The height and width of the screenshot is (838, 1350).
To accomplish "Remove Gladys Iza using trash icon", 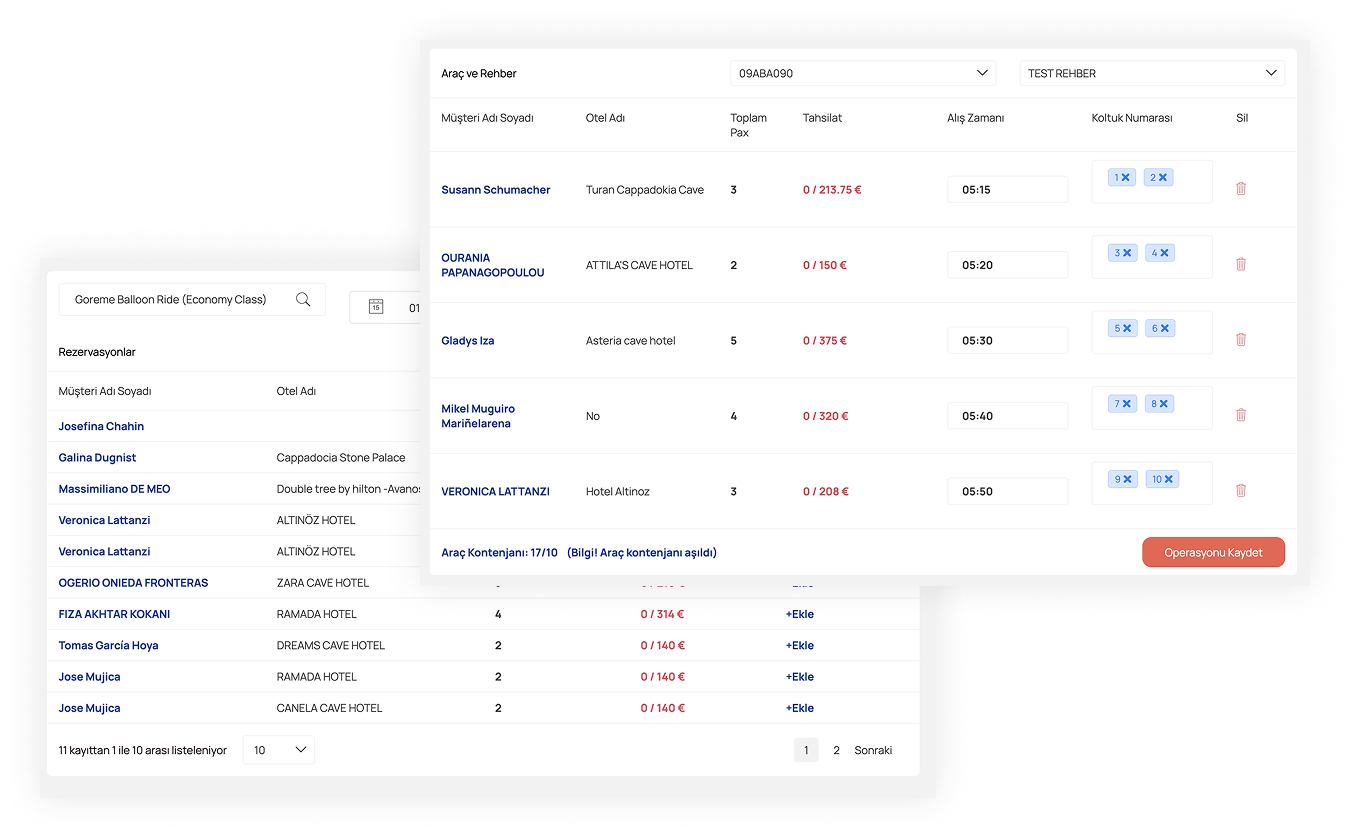I will pos(1241,340).
